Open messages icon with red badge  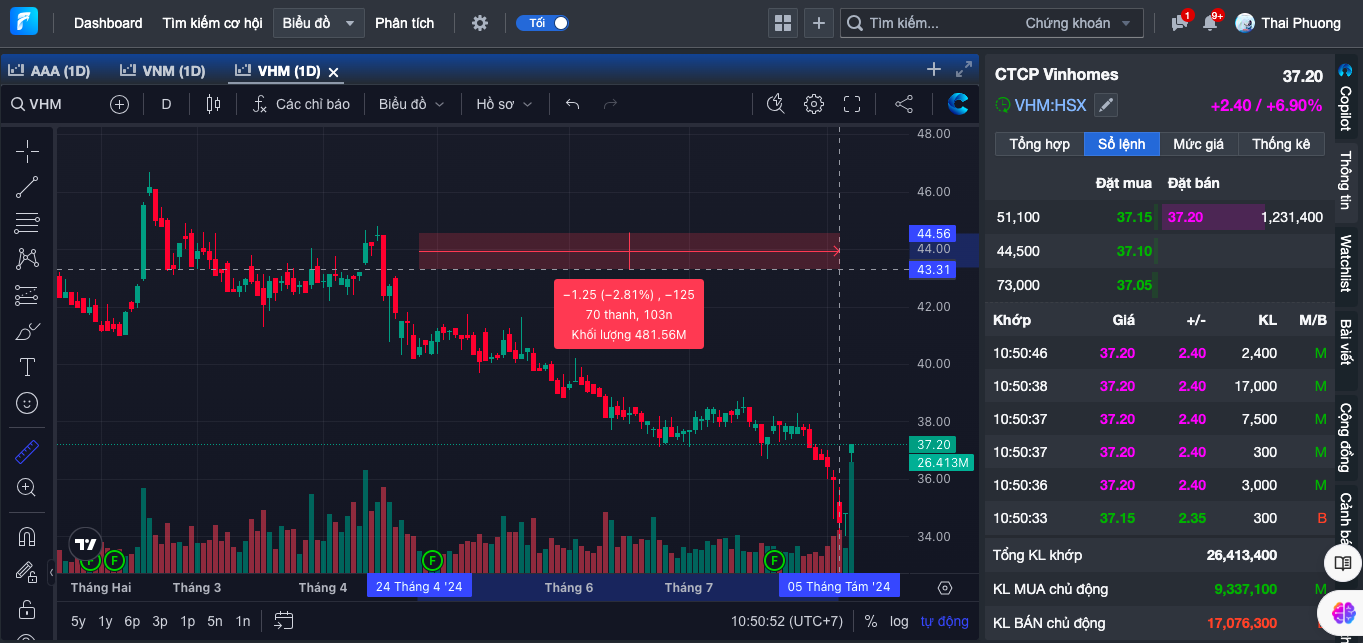pyautogui.click(x=1181, y=22)
